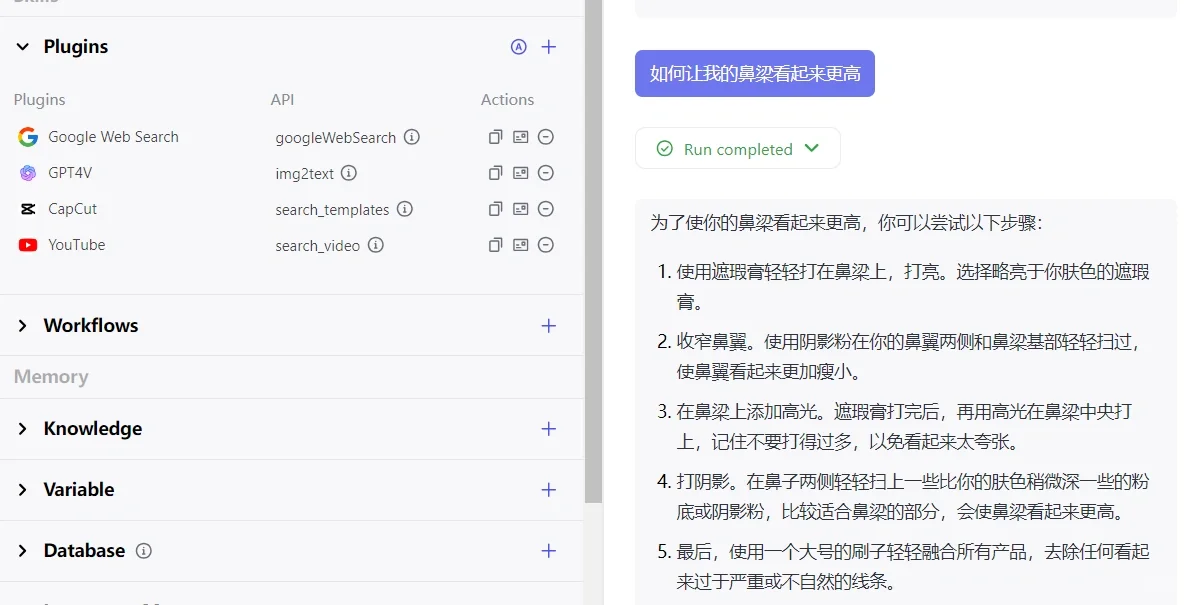Click the user message bubble 如何让我的鼻梁看起来更高
This screenshot has width=1195, height=605.
(754, 74)
